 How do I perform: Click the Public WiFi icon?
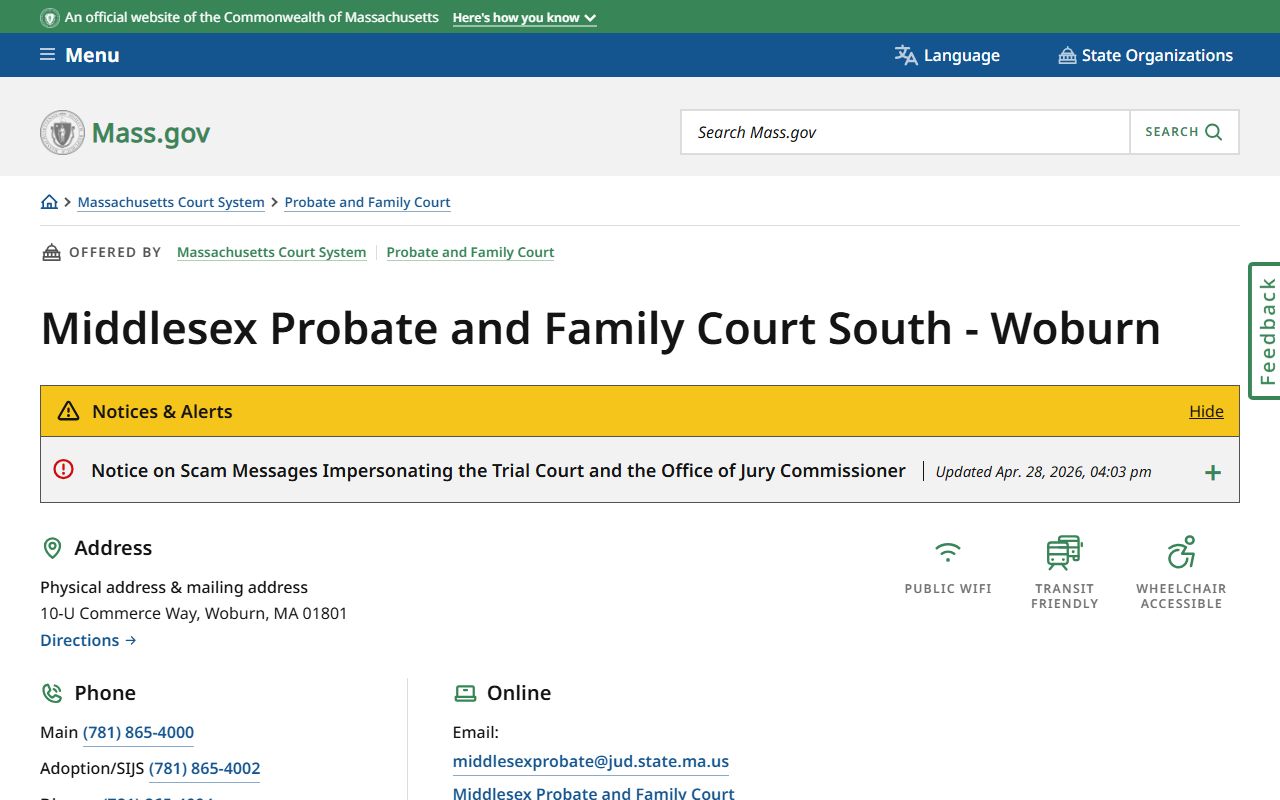(x=947, y=552)
